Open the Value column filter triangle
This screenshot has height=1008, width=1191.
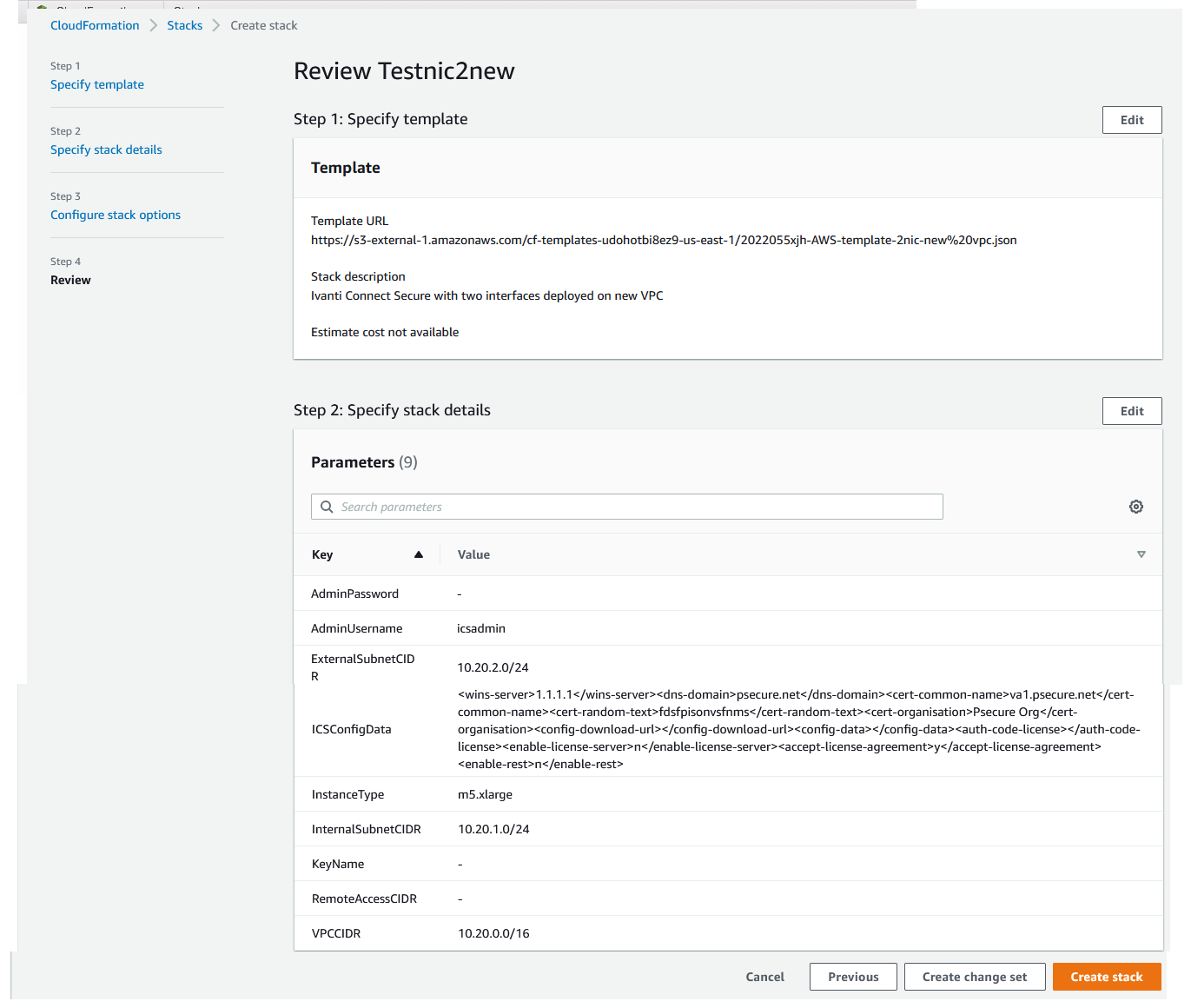[1141, 554]
